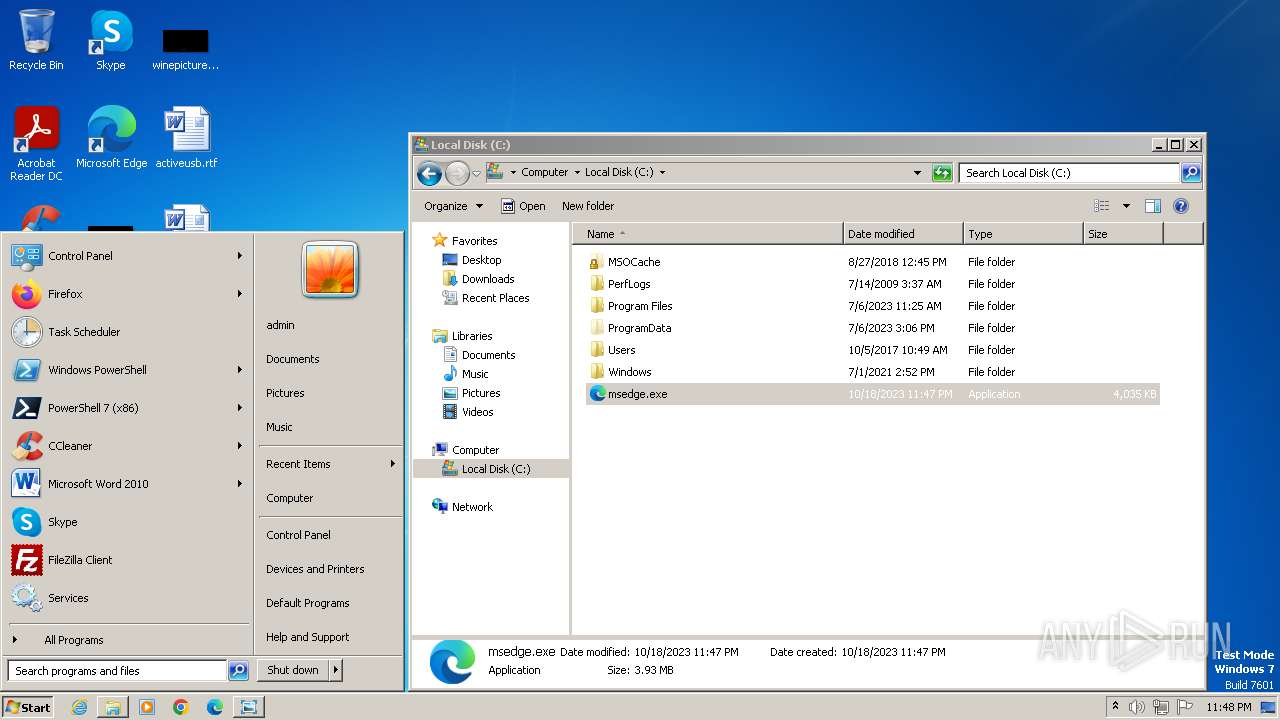Open Documents in Start menu
The height and width of the screenshot is (720, 1280).
pos(293,359)
